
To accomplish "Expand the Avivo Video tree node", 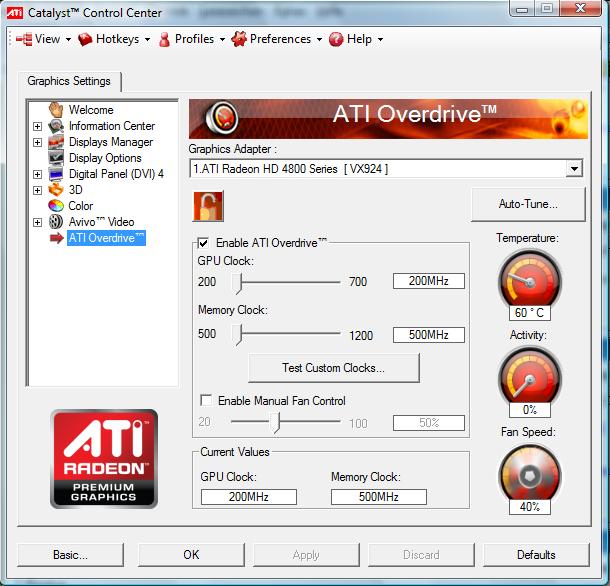I will pos(37,222).
